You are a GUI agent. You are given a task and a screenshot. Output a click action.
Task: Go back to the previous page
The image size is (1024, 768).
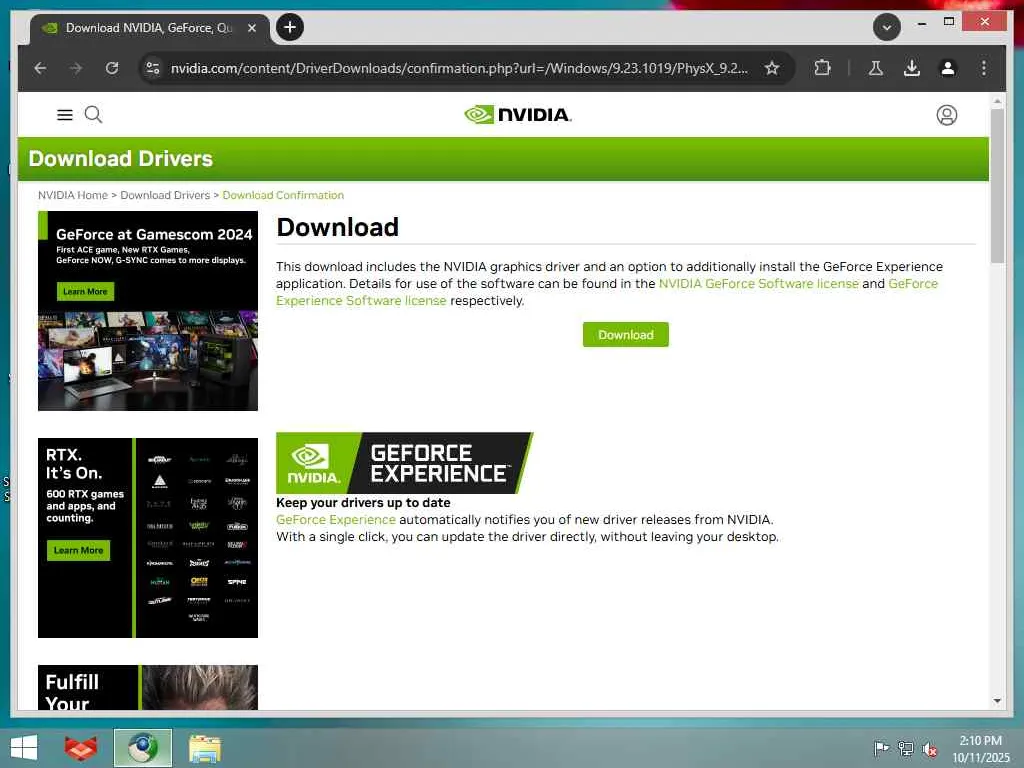[40, 68]
